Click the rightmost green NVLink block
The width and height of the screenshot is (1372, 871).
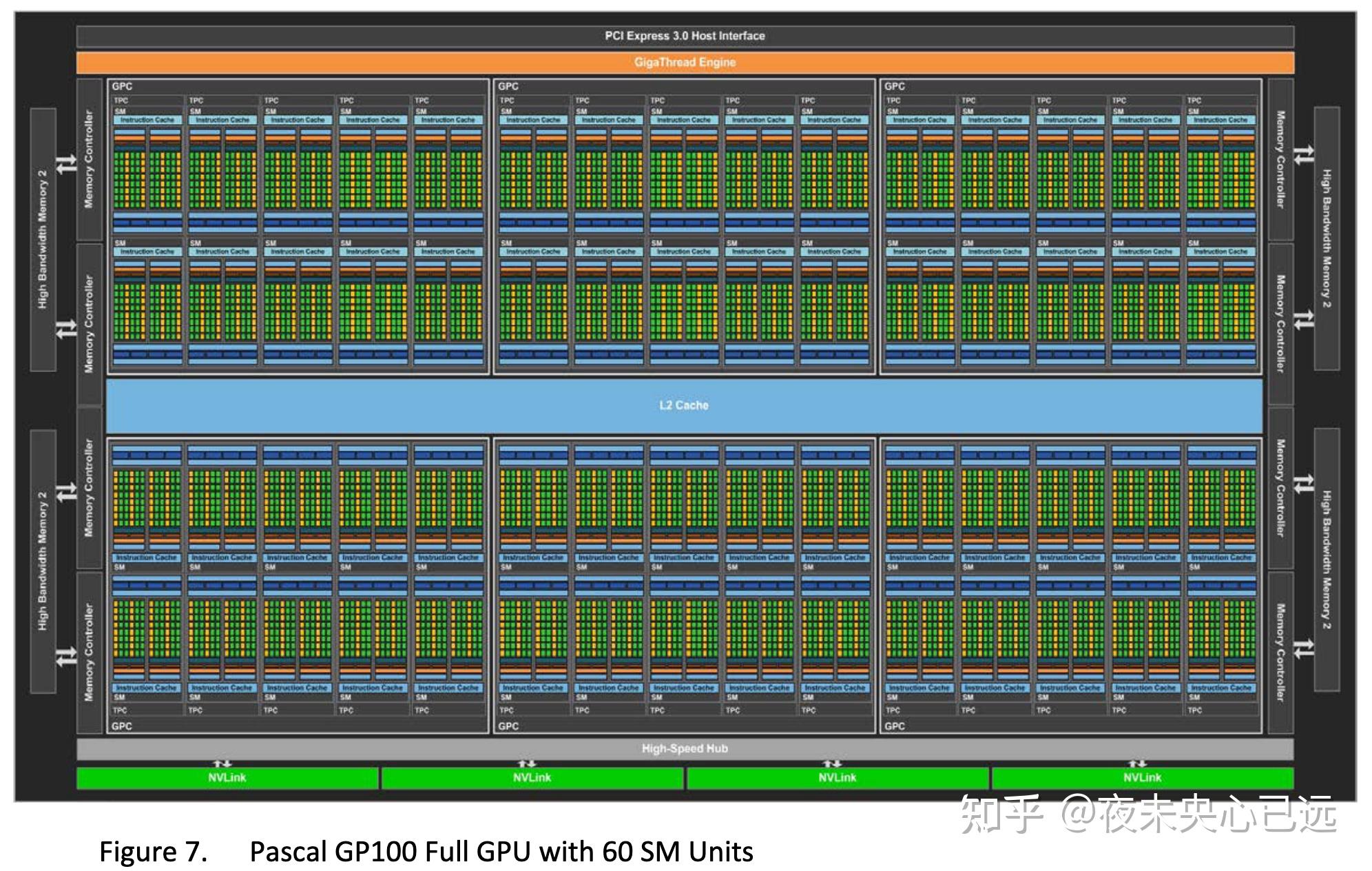click(x=1142, y=778)
